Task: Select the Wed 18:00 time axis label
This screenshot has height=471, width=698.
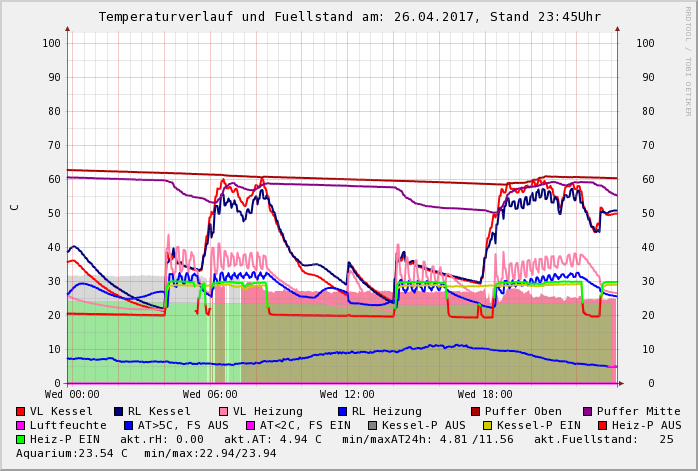Action: tap(485, 395)
